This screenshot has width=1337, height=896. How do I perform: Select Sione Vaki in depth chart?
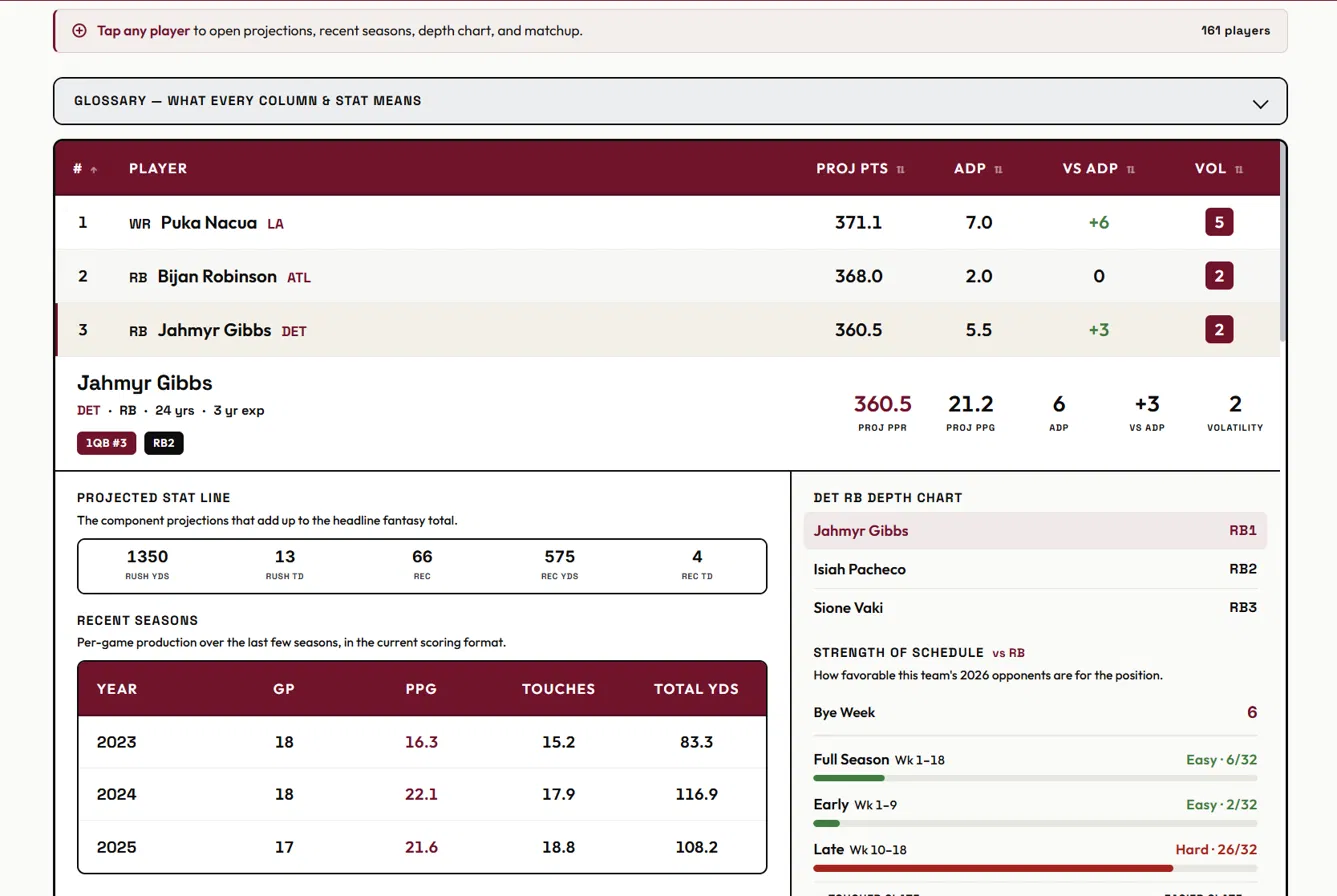coord(1035,607)
